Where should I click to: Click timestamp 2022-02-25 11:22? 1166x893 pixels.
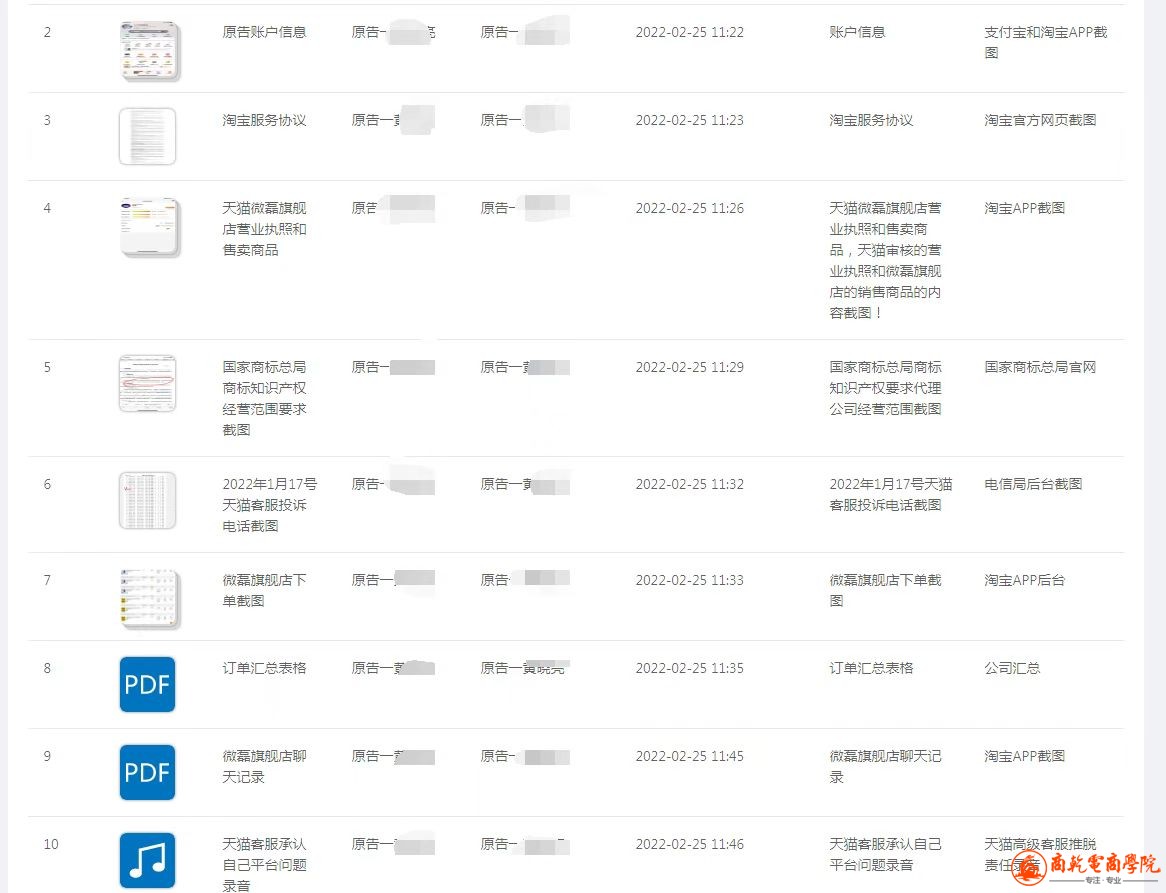[x=689, y=32]
